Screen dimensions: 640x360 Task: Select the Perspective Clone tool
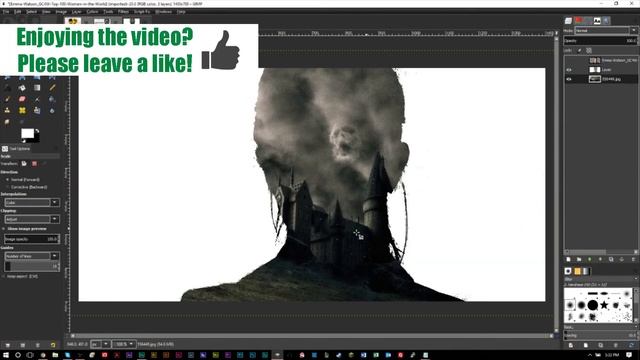(x=37, y=111)
